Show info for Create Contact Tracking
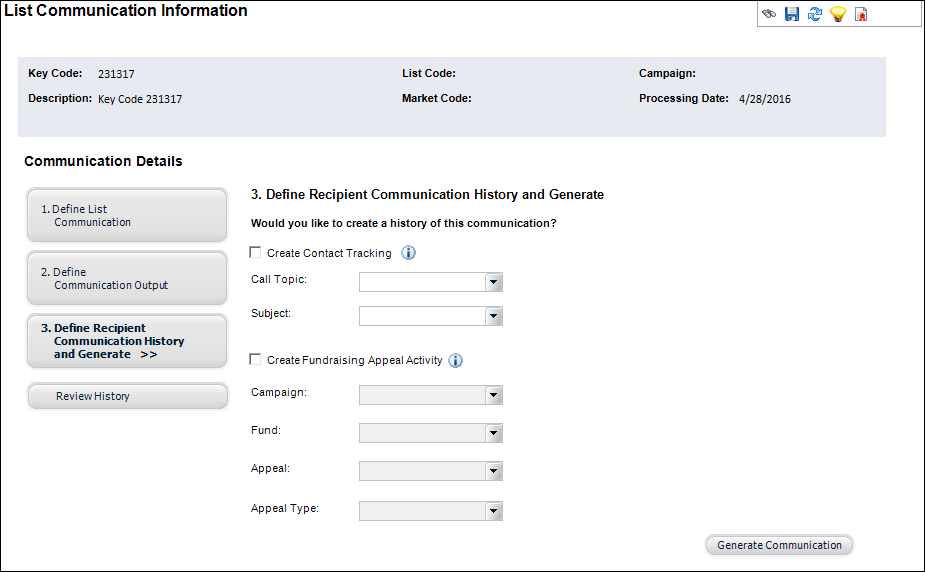The width and height of the screenshot is (925, 572). (x=408, y=253)
